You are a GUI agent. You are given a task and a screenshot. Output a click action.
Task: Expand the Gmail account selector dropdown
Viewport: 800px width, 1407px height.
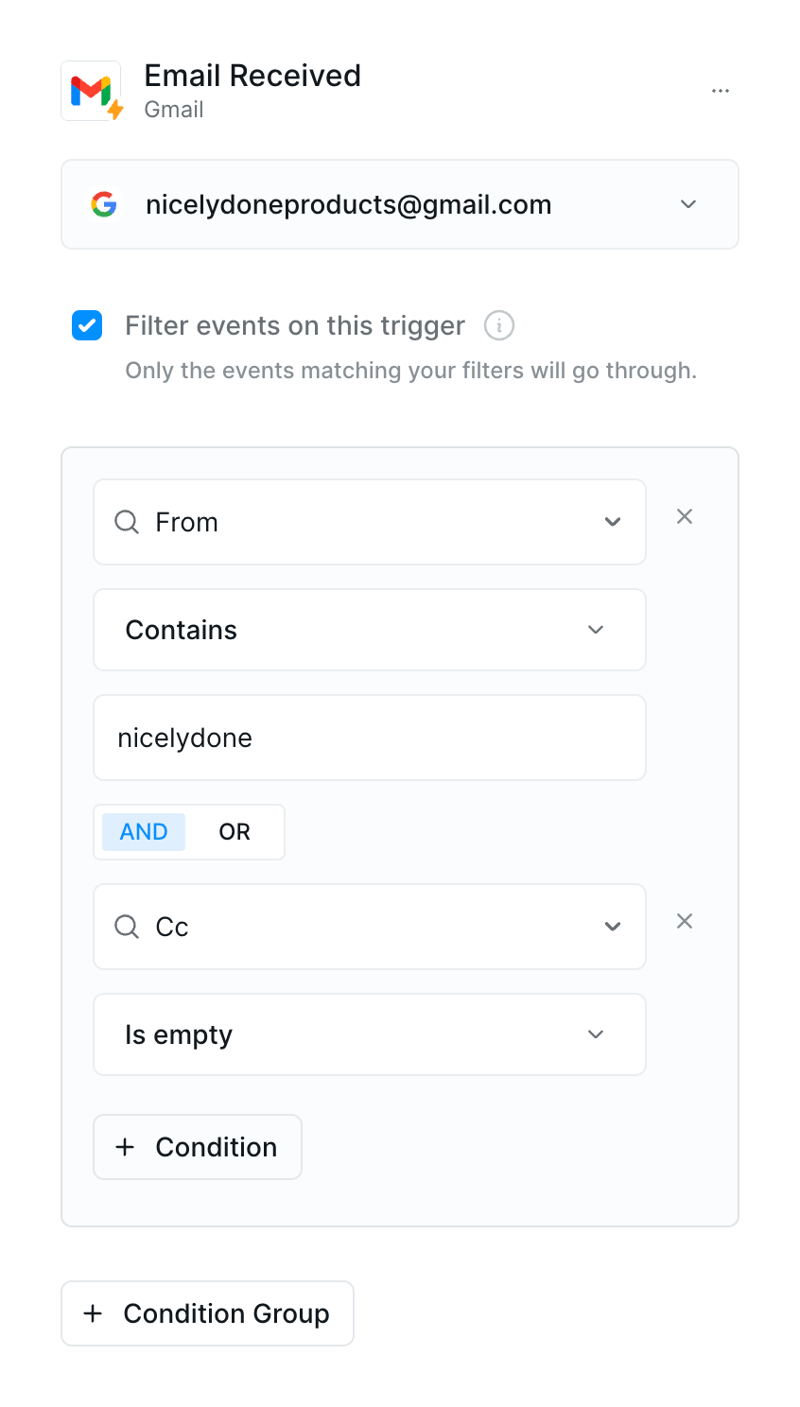(x=688, y=204)
